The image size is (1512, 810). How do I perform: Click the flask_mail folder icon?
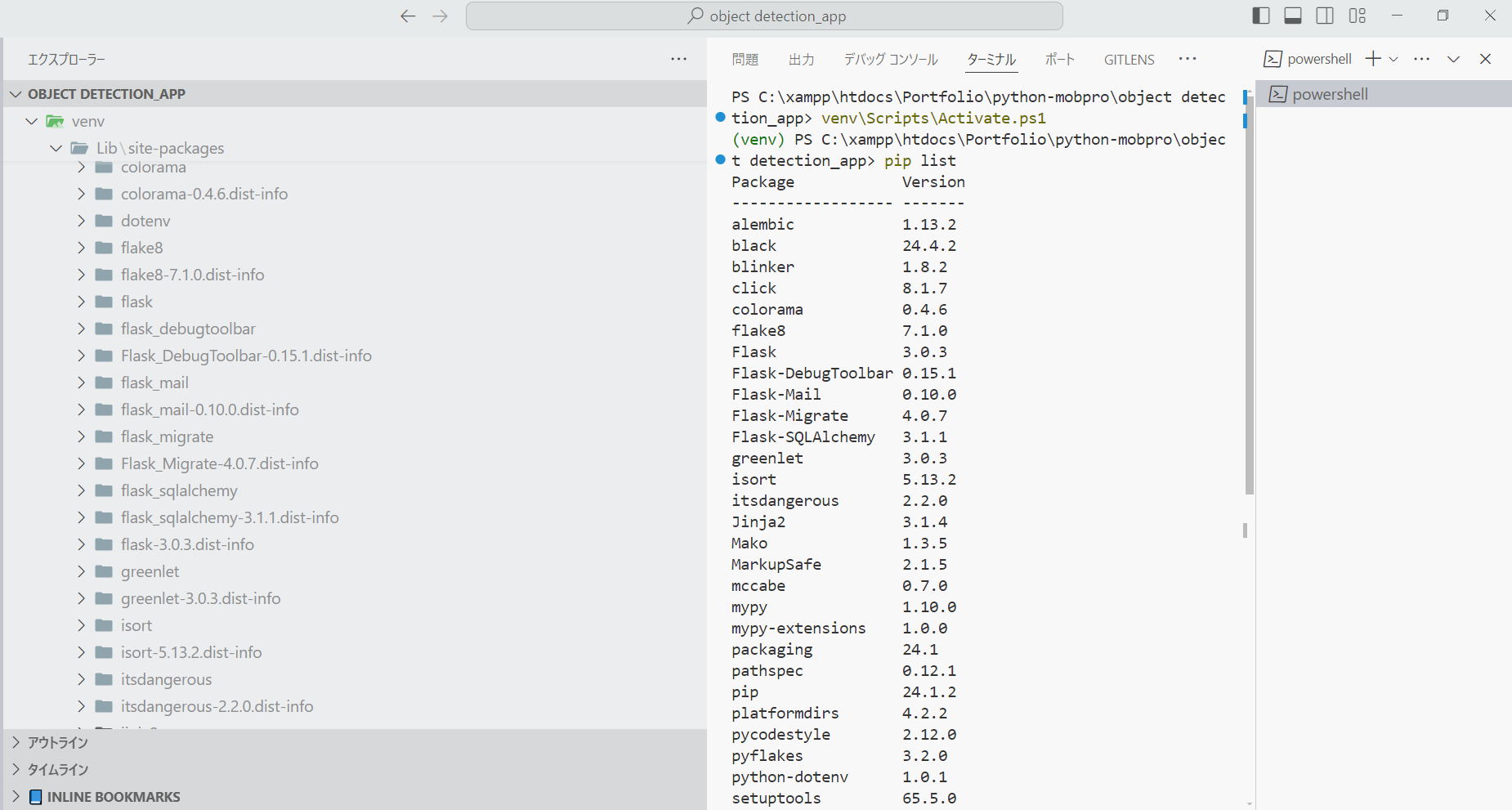[104, 383]
